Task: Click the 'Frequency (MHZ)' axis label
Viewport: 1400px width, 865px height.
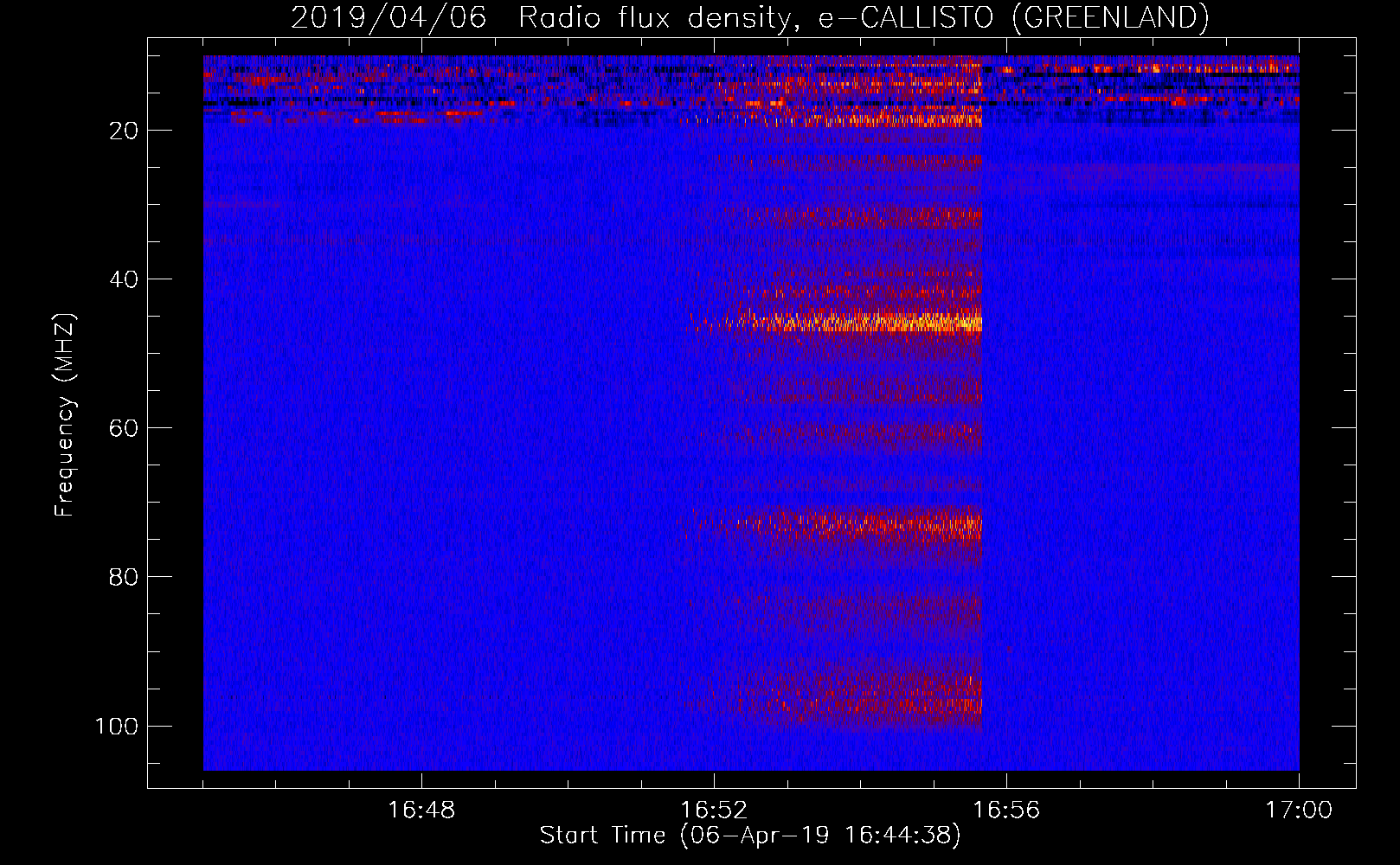Action: point(65,415)
